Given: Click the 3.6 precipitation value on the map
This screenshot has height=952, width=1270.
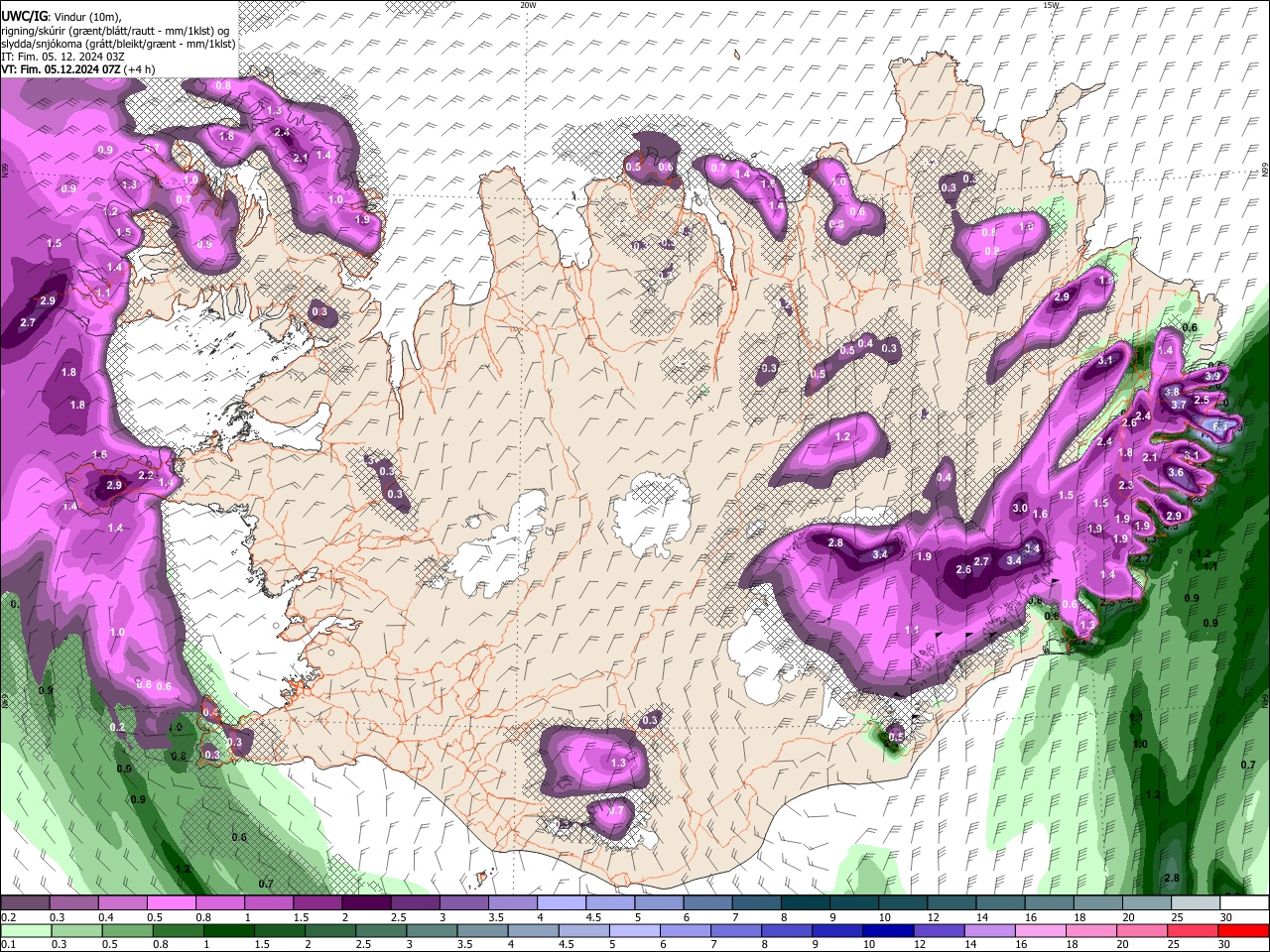Looking at the screenshot, I should [x=1176, y=472].
